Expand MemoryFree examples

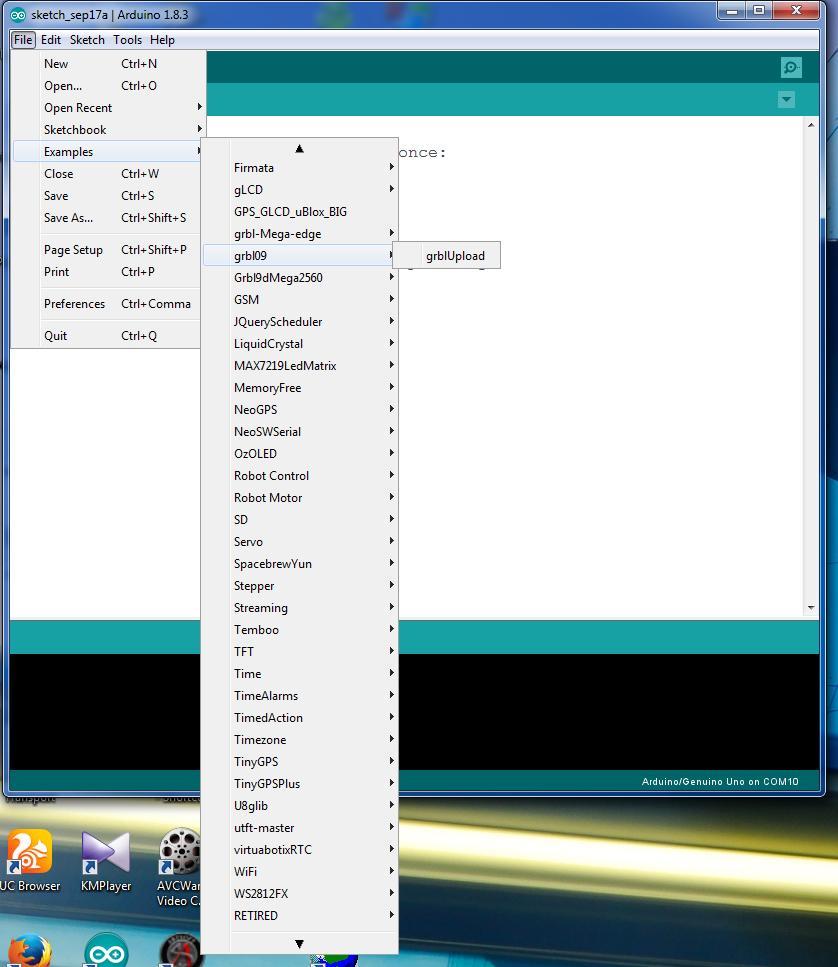coord(300,389)
